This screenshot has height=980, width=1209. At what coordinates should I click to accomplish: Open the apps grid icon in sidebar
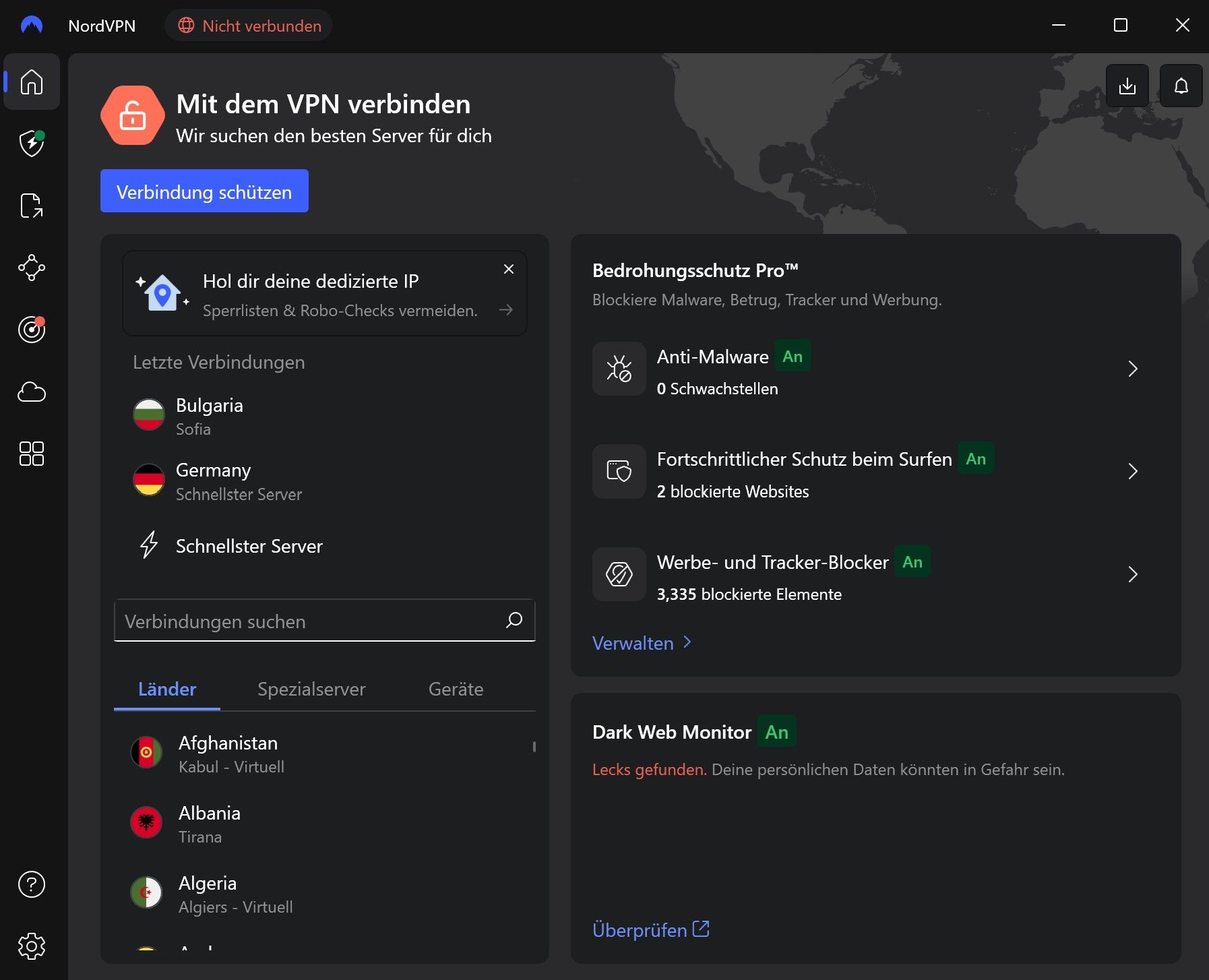click(x=32, y=454)
